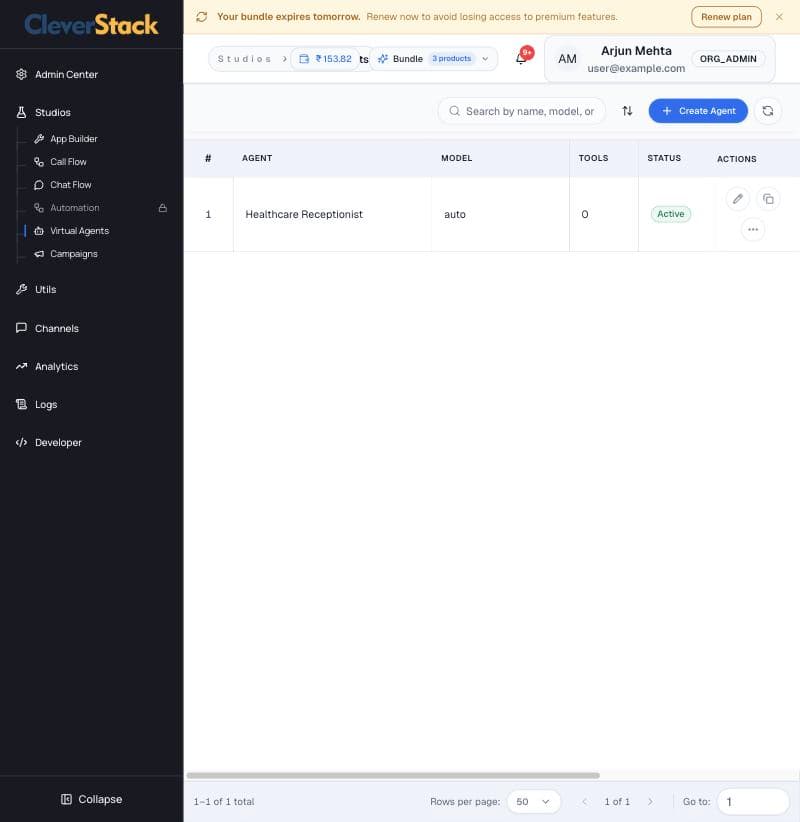800x822 pixels.
Task: Click the CleverStack logo
Action: (x=91, y=25)
